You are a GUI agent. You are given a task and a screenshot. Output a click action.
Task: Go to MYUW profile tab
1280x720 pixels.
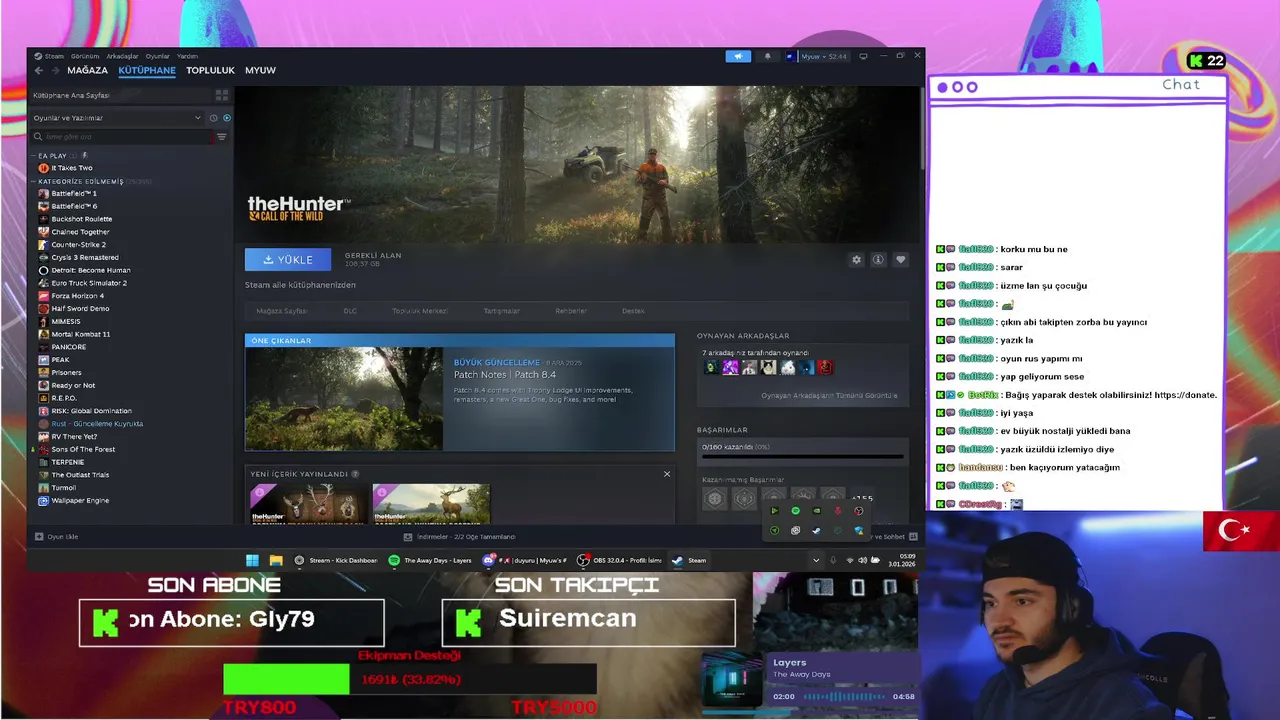(260, 71)
